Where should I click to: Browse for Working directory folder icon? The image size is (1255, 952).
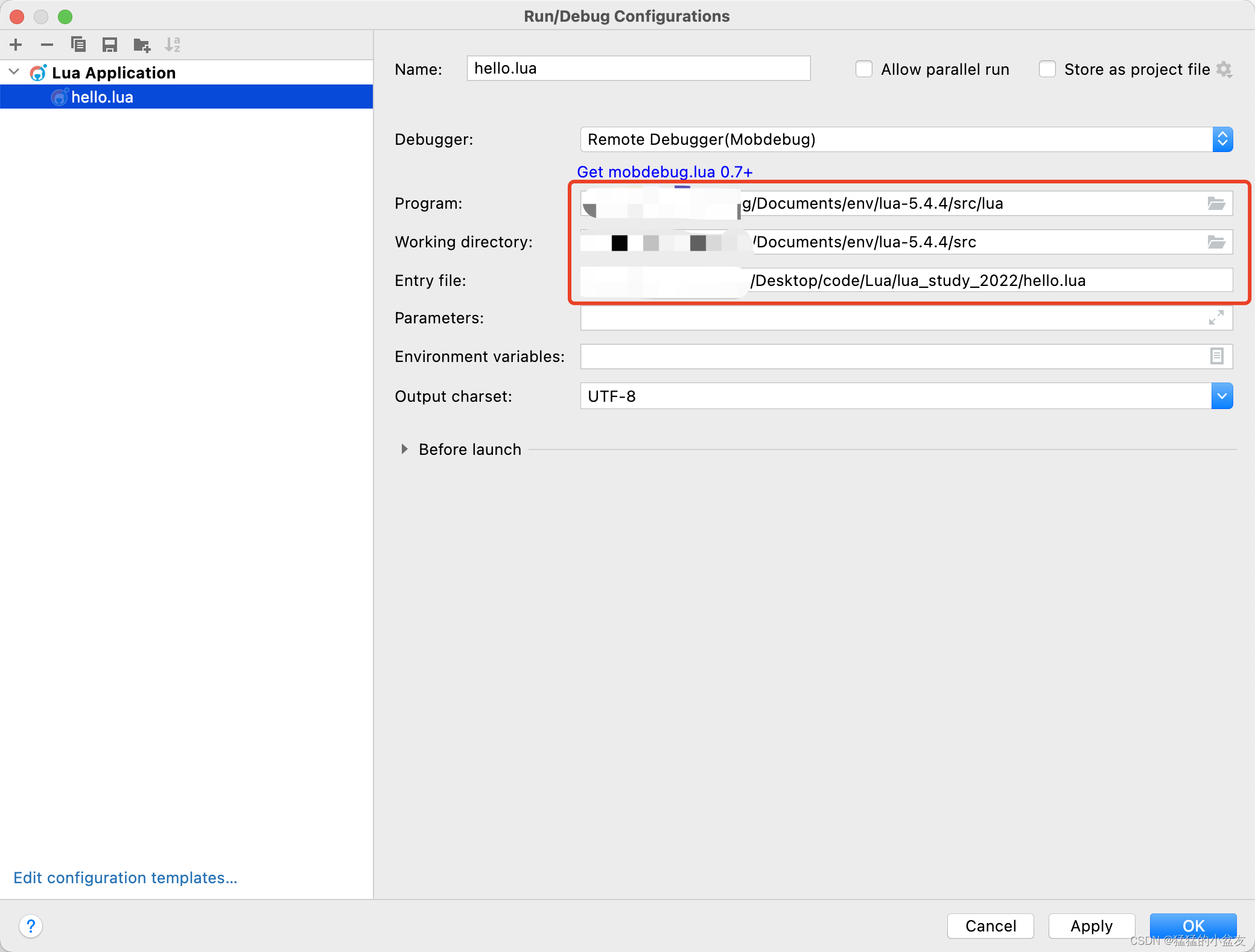pos(1216,243)
